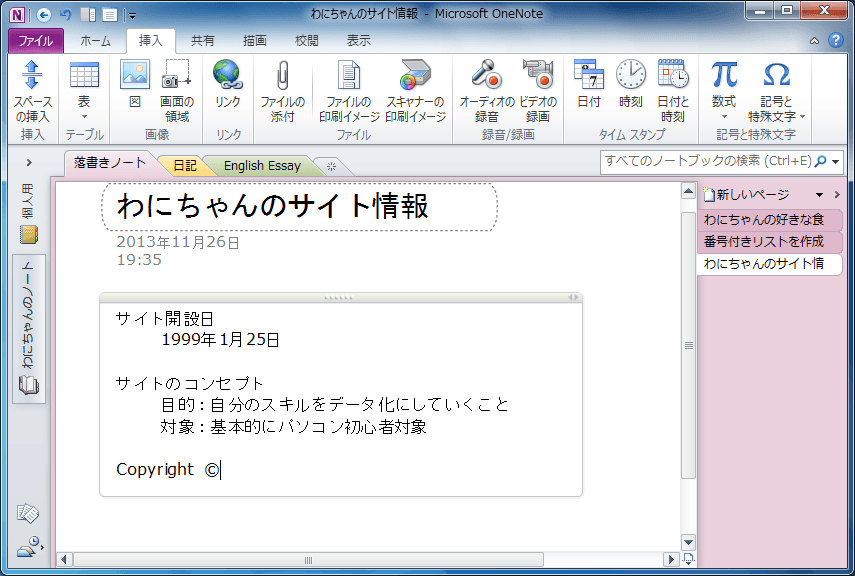Insert a hyperlink with the リンク globe icon
Screen dimensions: 855x576
[228, 85]
